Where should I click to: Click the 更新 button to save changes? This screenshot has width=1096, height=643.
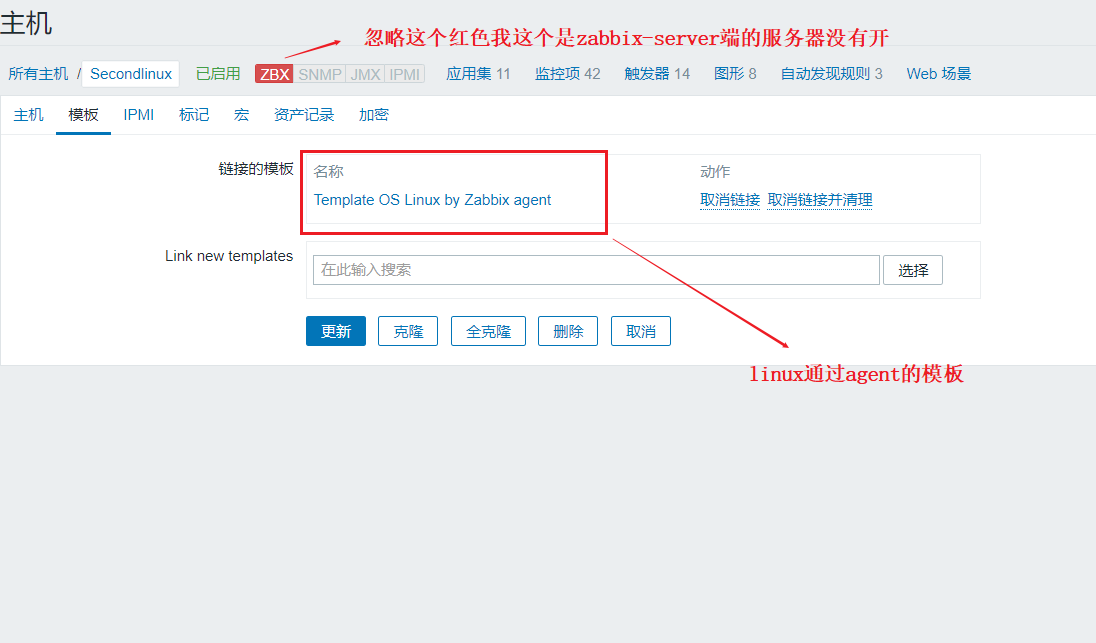click(x=335, y=330)
